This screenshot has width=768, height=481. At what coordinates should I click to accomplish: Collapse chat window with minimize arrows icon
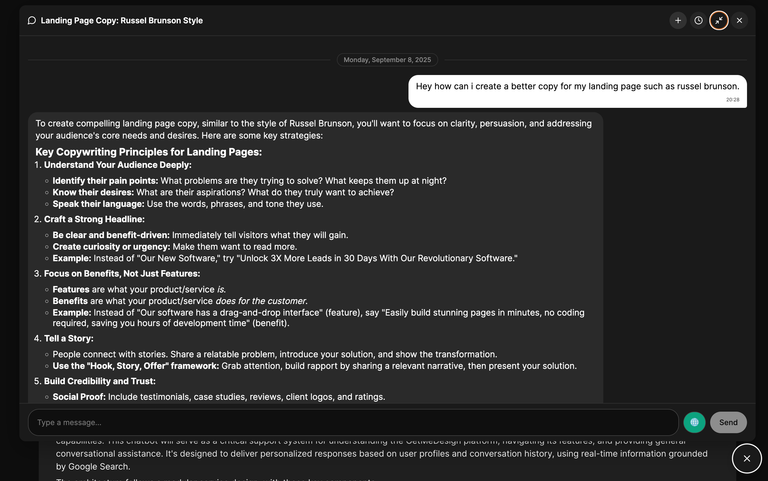pyautogui.click(x=719, y=21)
